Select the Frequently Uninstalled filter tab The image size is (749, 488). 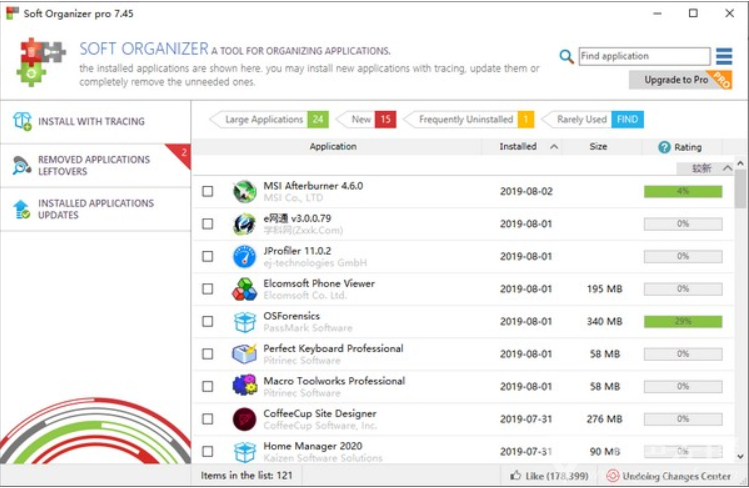(469, 119)
